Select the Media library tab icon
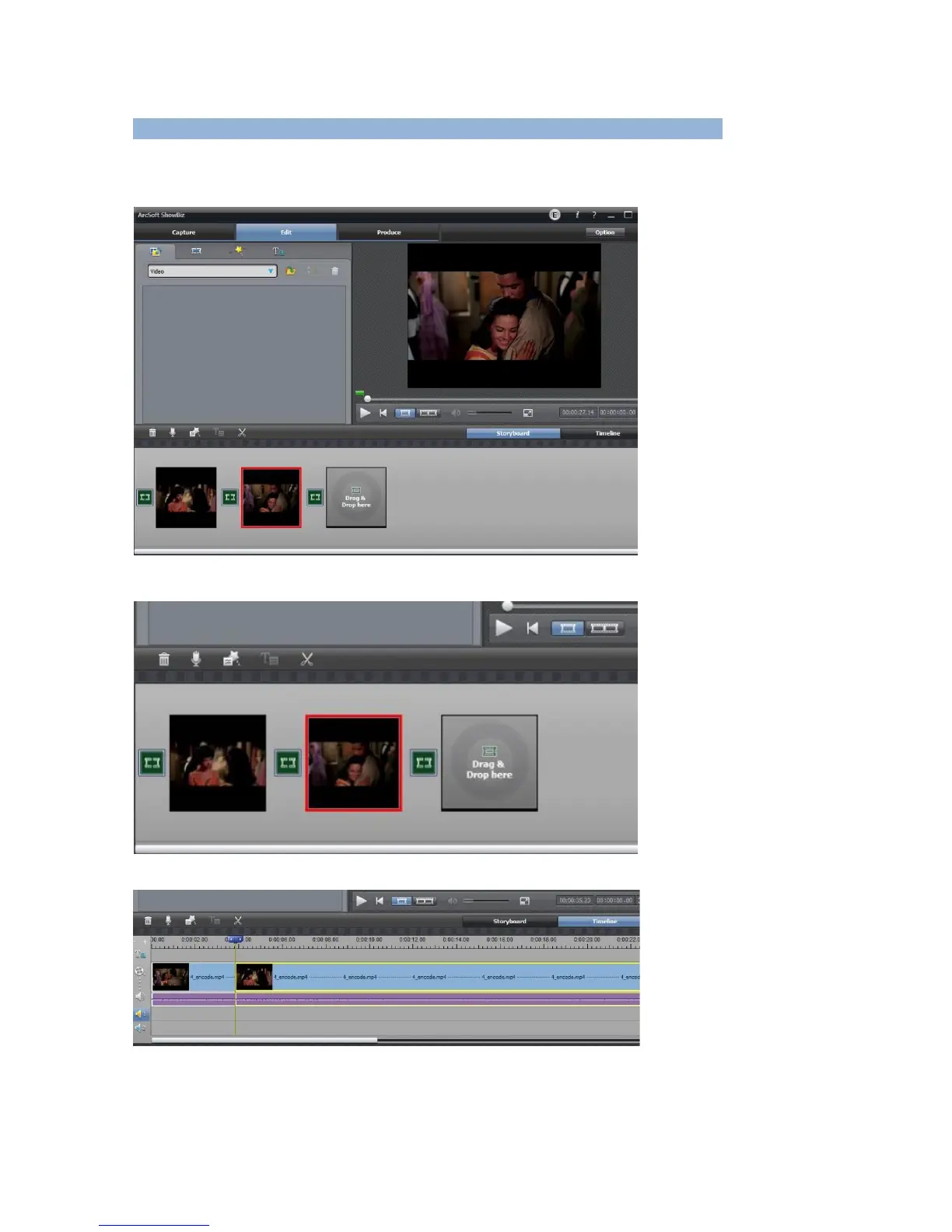This screenshot has height=1232, width=952. [155, 251]
